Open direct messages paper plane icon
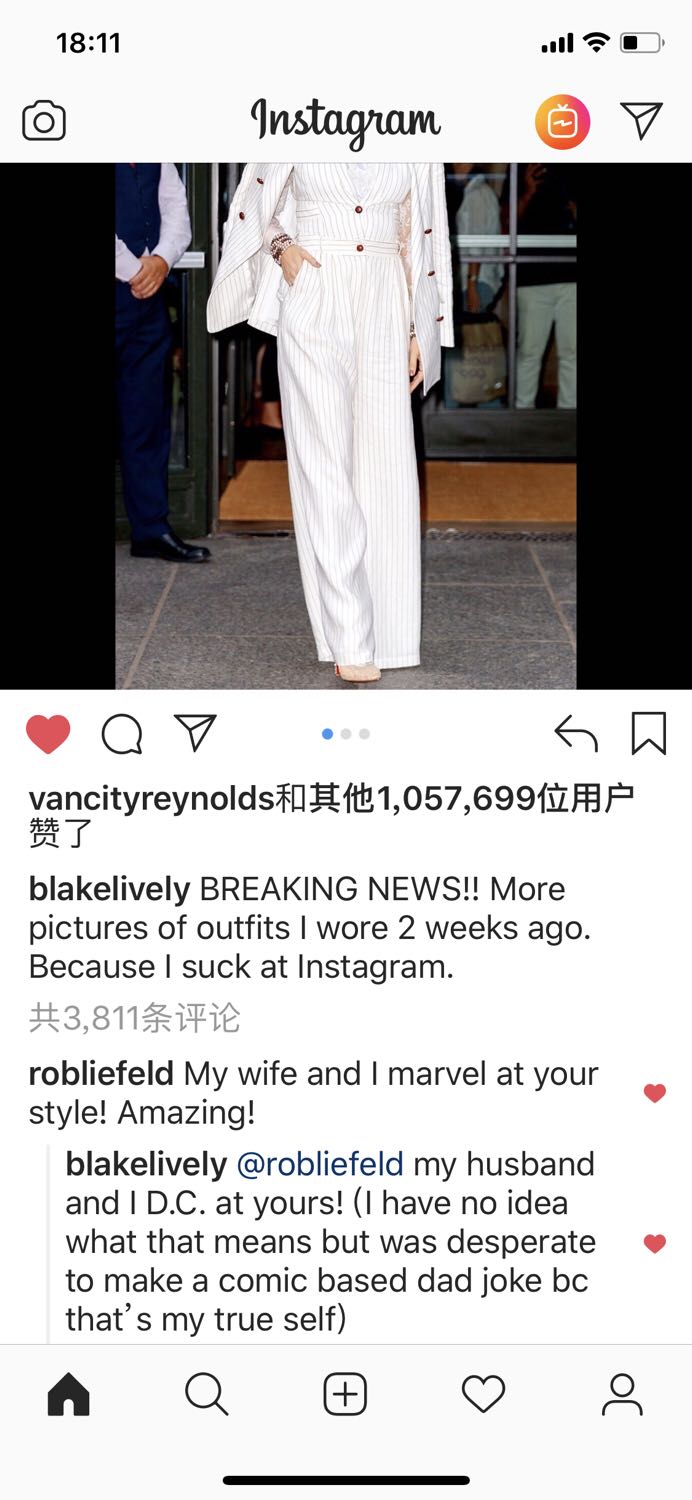This screenshot has width=692, height=1500. [641, 121]
